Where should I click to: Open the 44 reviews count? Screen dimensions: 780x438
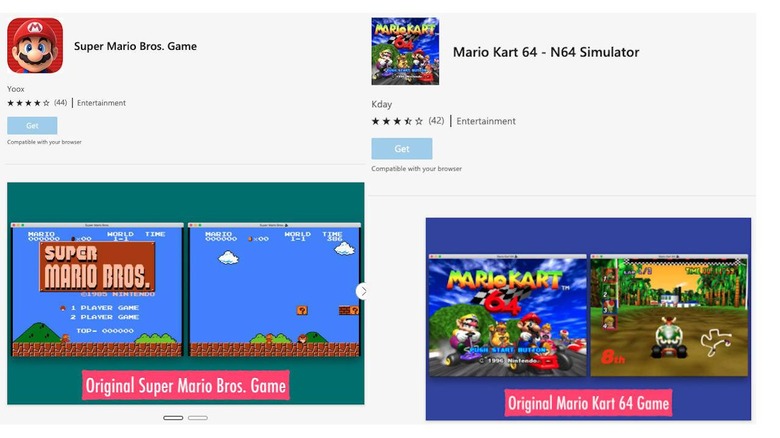click(61, 103)
